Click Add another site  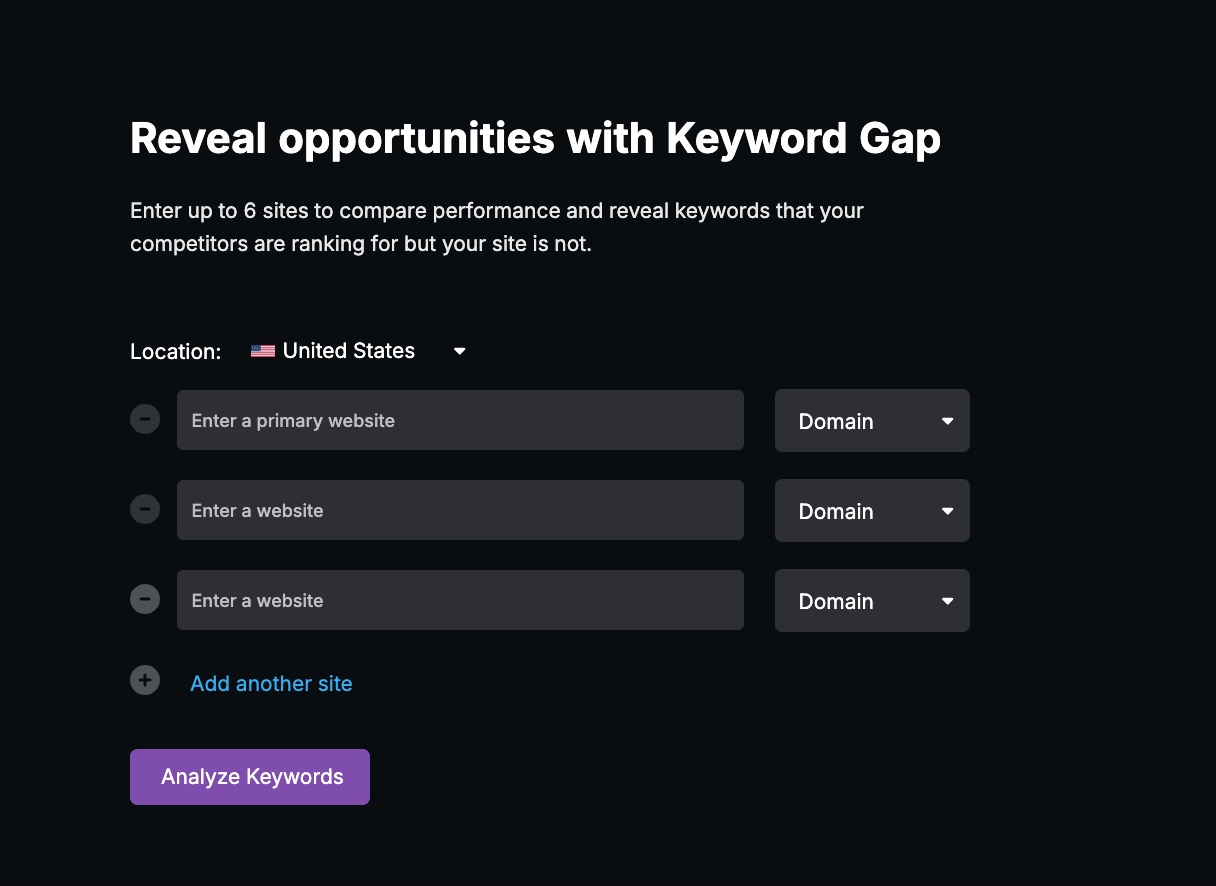point(271,683)
